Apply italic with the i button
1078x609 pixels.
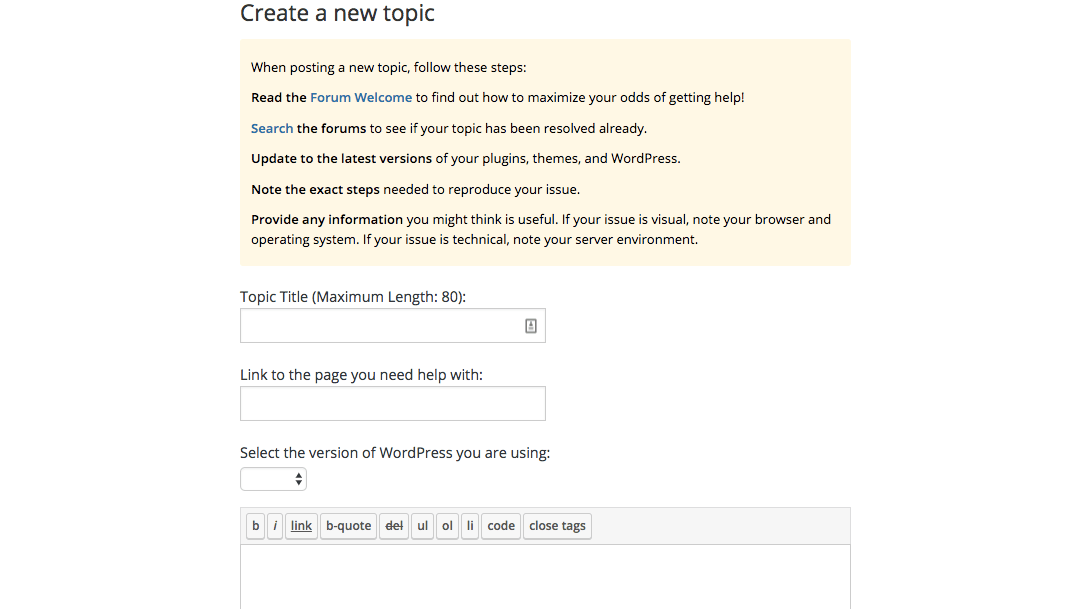(x=275, y=526)
